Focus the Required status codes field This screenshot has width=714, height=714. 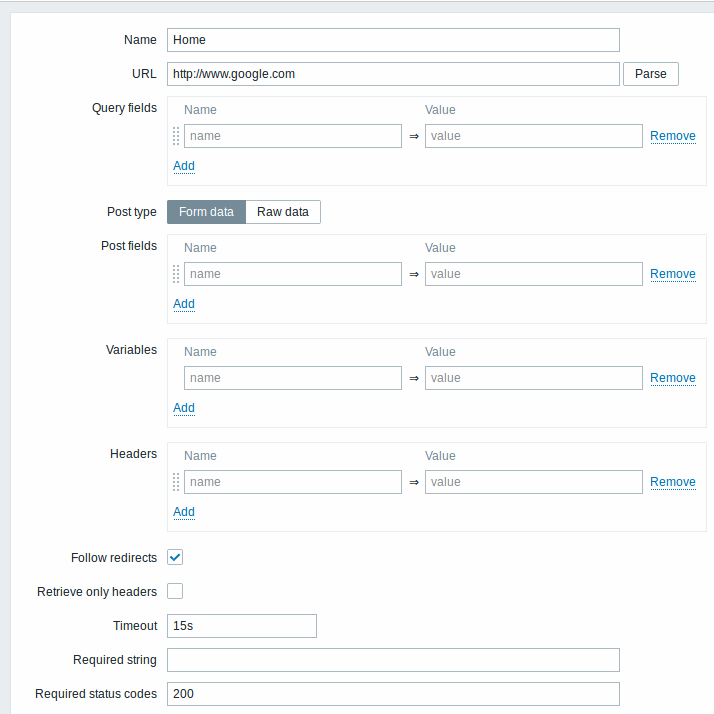pyautogui.click(x=393, y=694)
